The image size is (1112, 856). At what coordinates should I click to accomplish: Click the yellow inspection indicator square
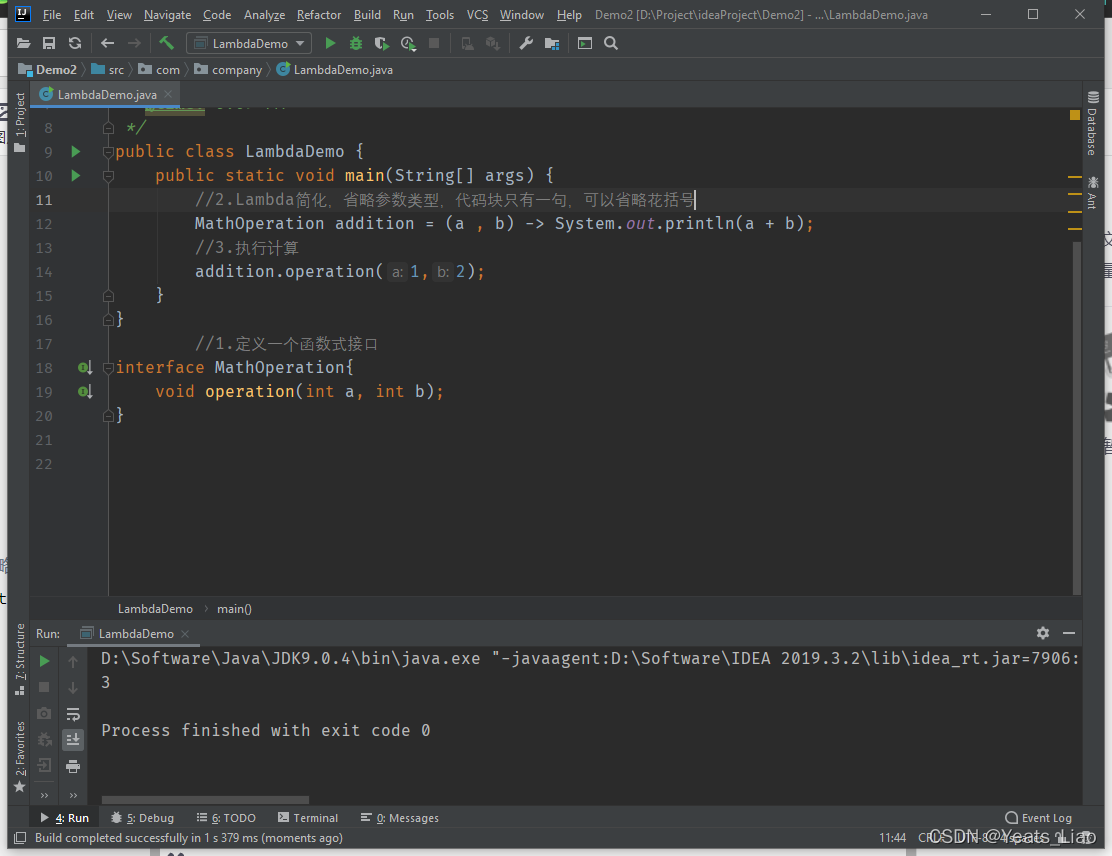(x=1074, y=115)
